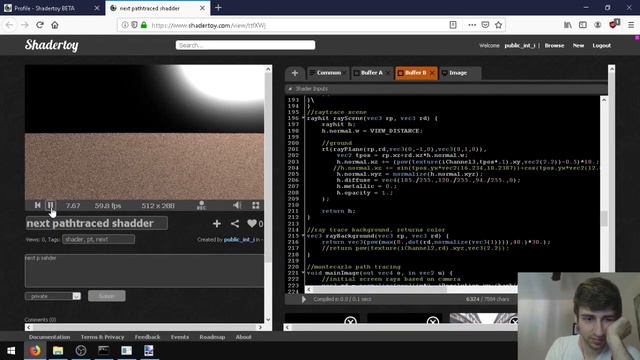Close the Buffer A tab
Viewport: 640px width, 360px height.
pos(388,73)
